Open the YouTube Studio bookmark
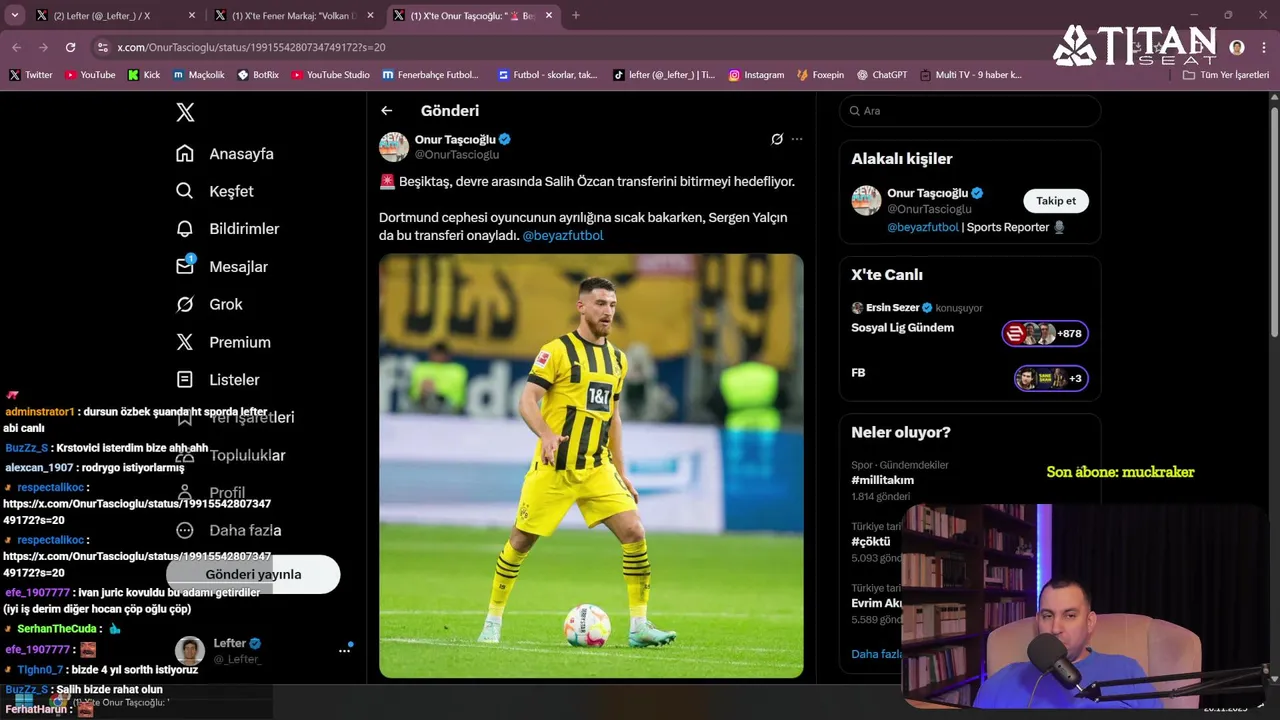1280x720 pixels. click(x=330, y=75)
